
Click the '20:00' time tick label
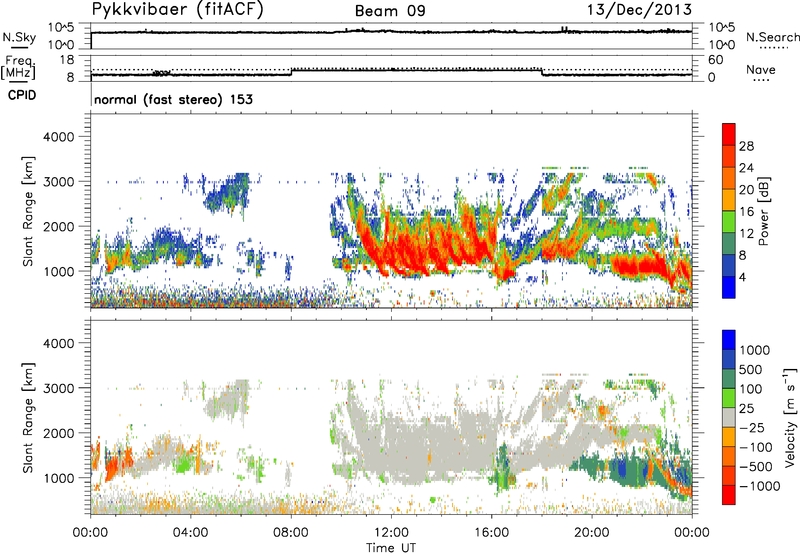(x=592, y=533)
